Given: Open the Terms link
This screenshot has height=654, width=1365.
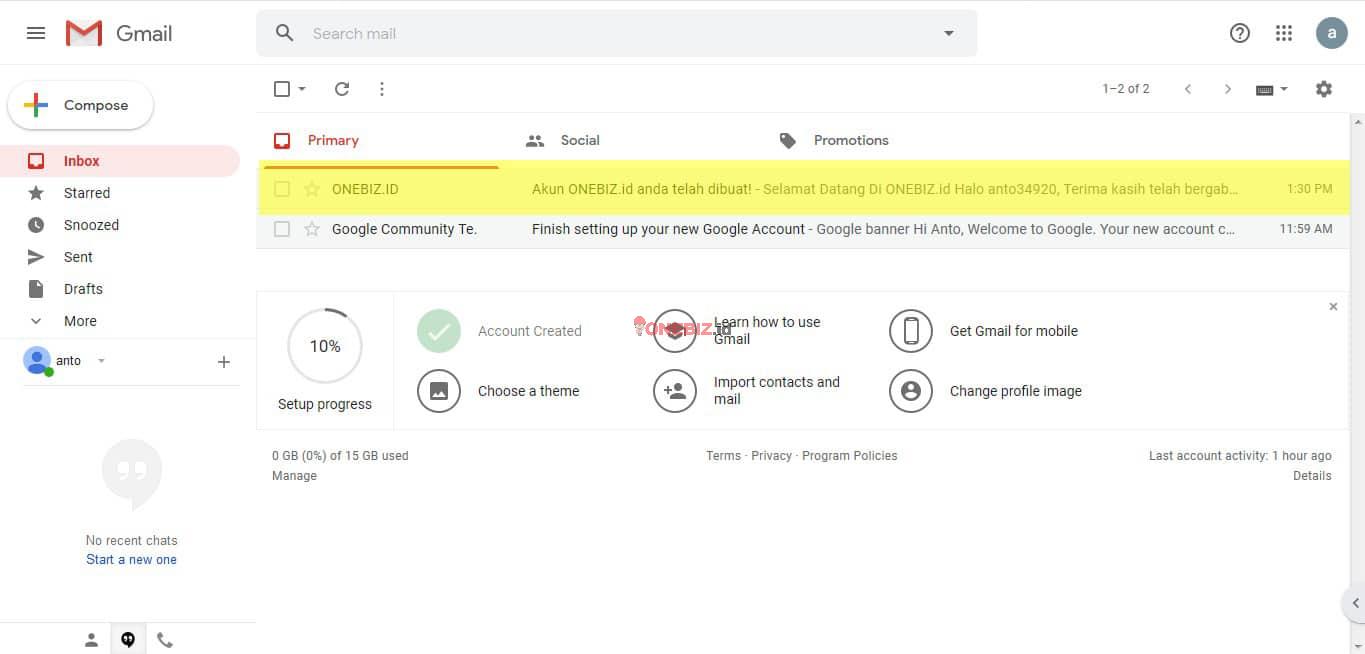Looking at the screenshot, I should (723, 456).
